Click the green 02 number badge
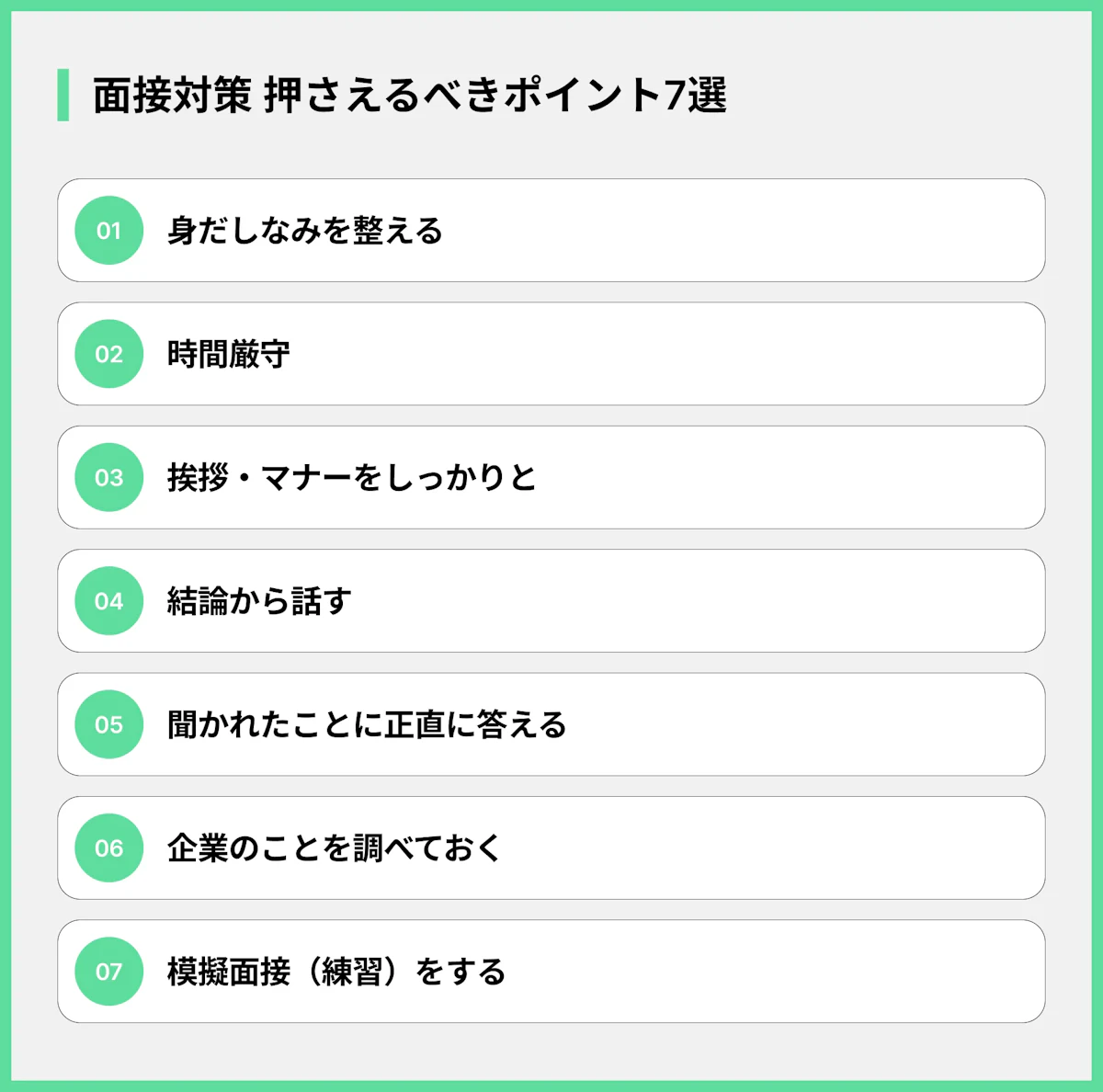This screenshot has height=1092, width=1103. click(108, 354)
